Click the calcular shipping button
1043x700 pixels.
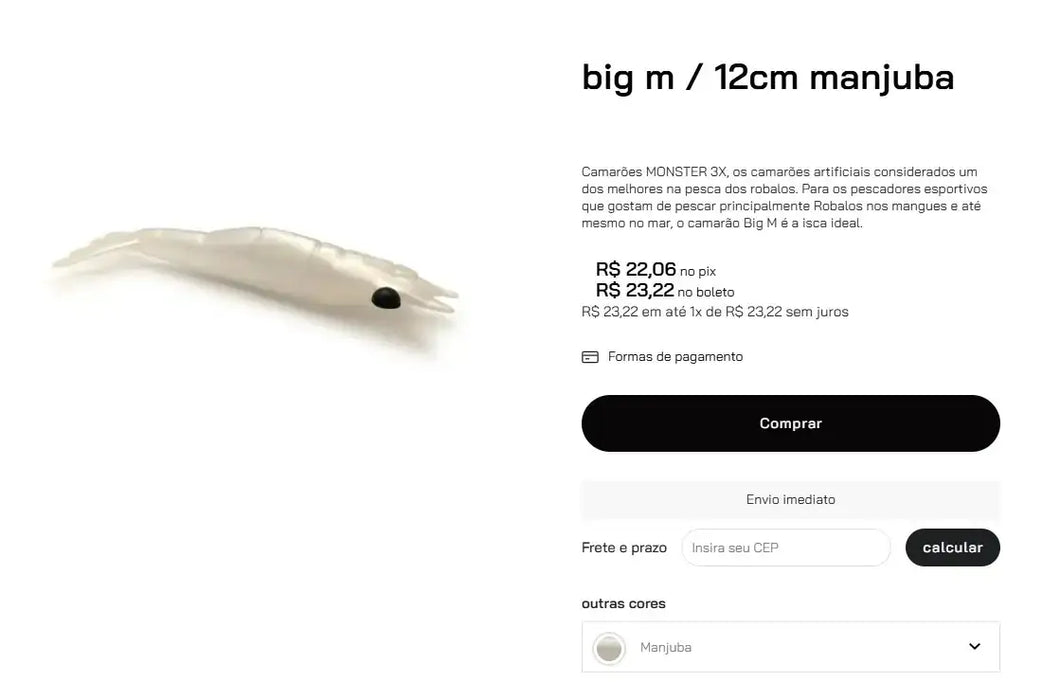coord(952,548)
